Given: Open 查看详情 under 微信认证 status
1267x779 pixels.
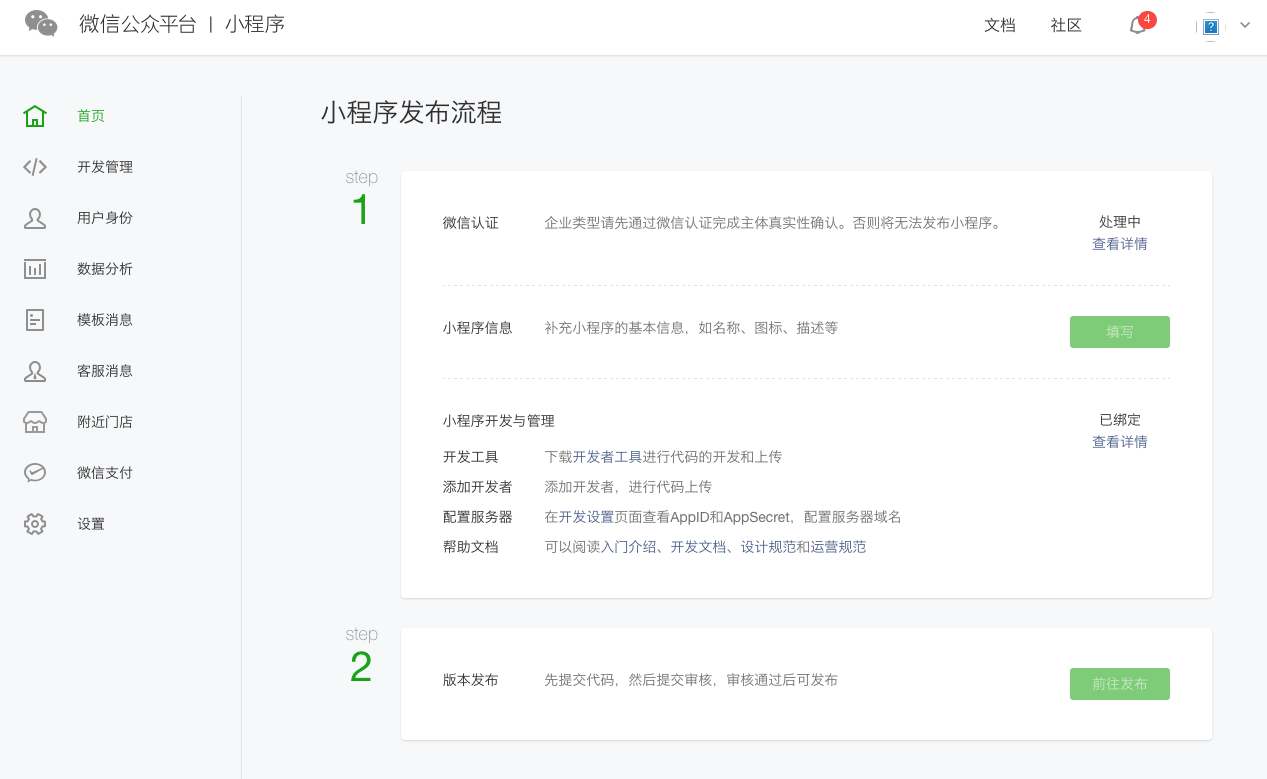Looking at the screenshot, I should point(1119,243).
